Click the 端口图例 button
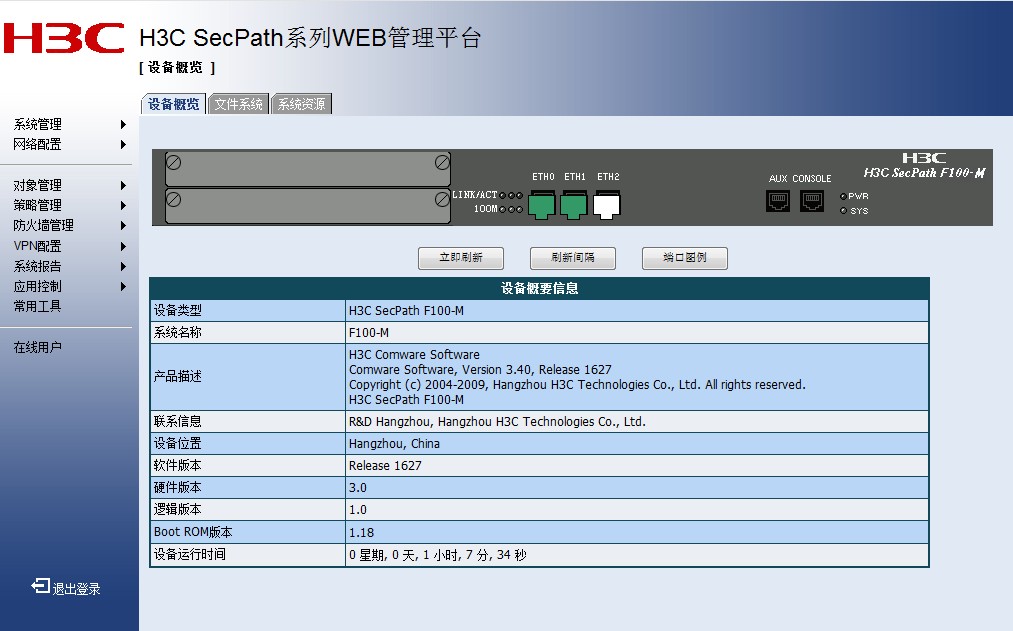Screen dimensions: 1013x631 [685, 258]
